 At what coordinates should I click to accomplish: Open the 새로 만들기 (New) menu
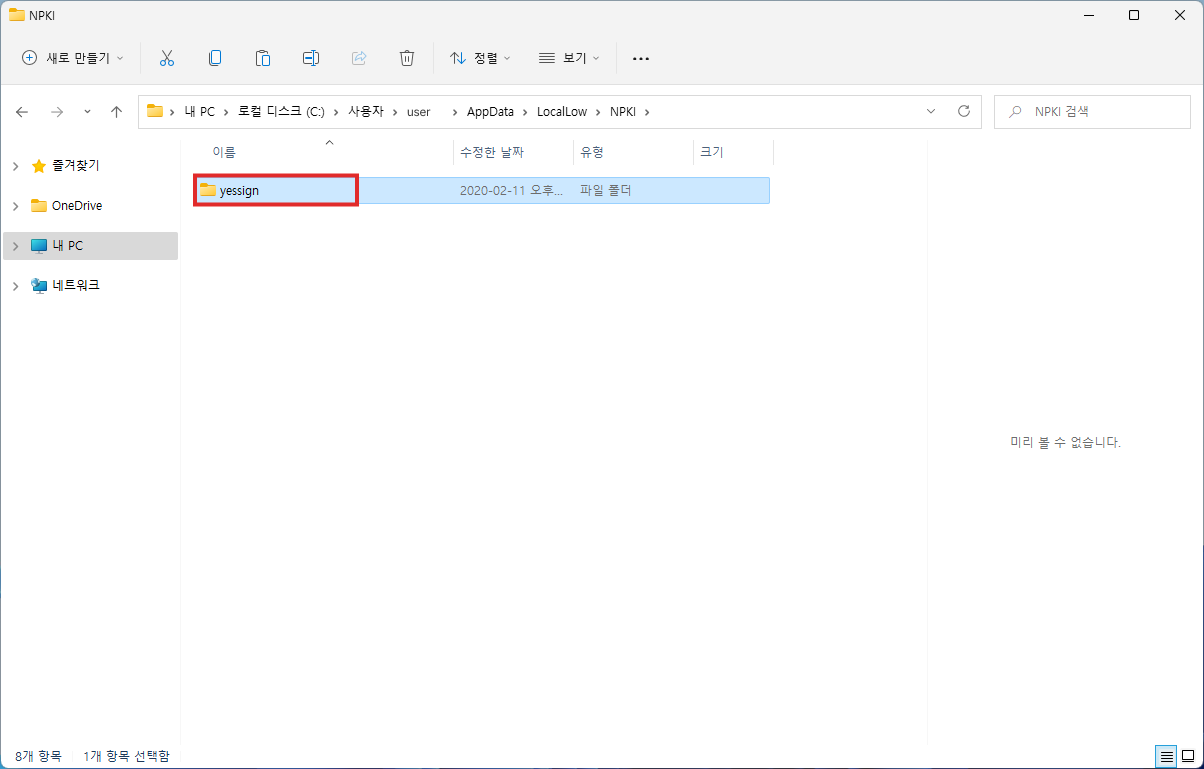coord(73,58)
